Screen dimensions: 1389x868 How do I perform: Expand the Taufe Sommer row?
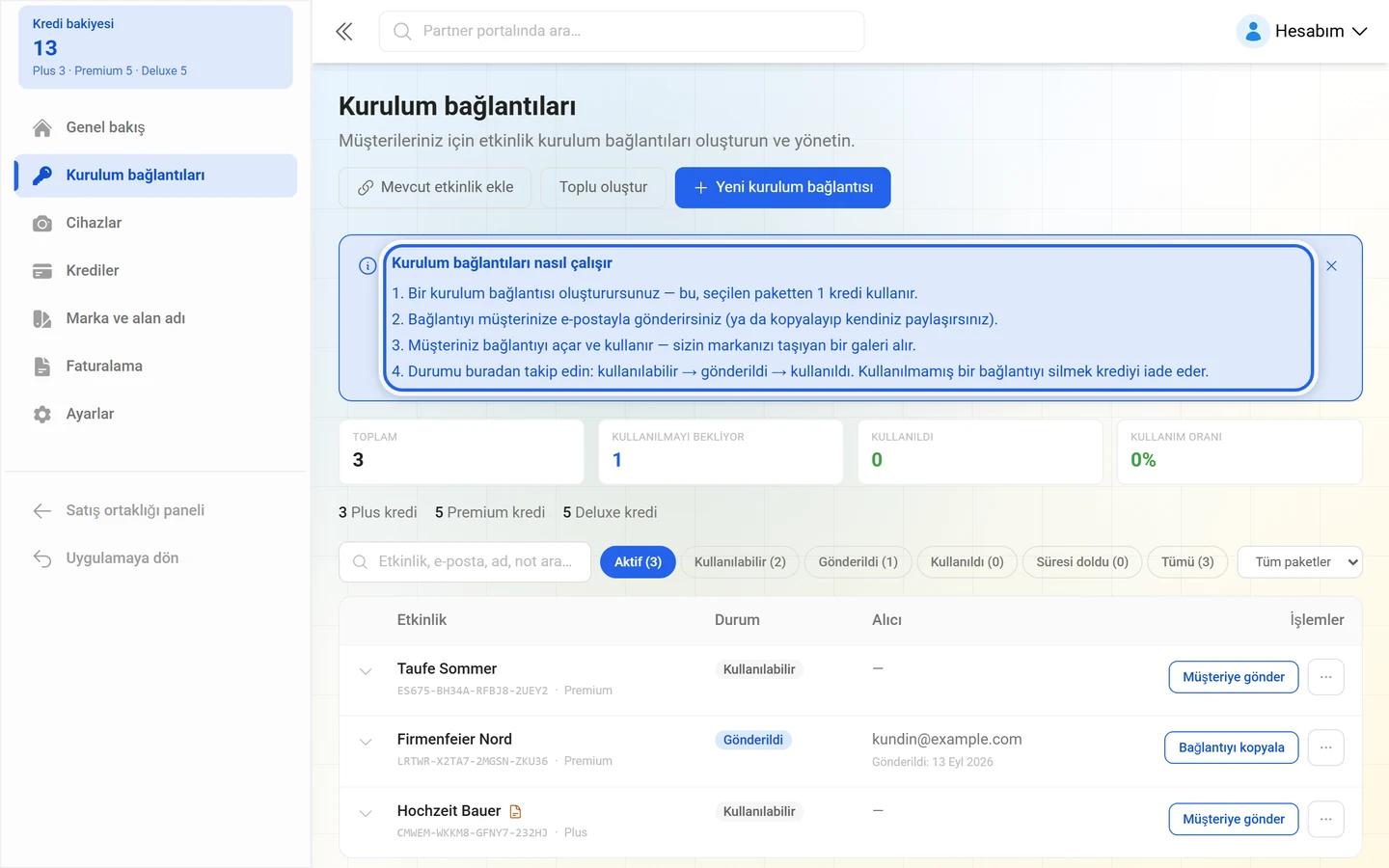click(x=366, y=671)
